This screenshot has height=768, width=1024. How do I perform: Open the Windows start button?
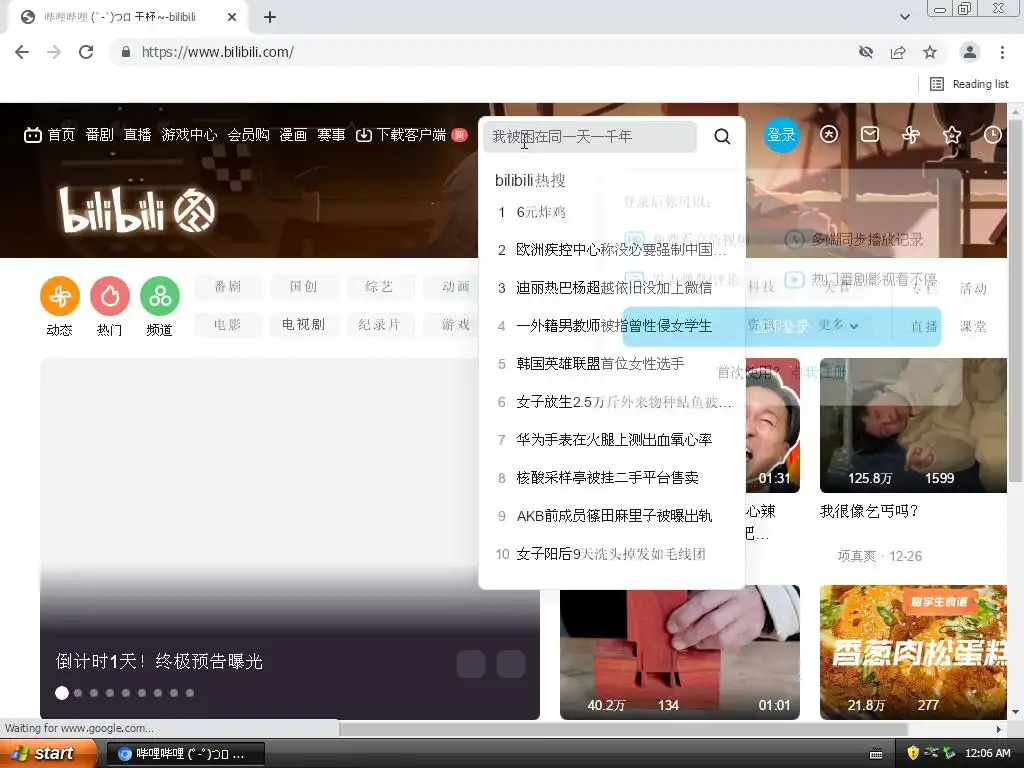click(47, 754)
